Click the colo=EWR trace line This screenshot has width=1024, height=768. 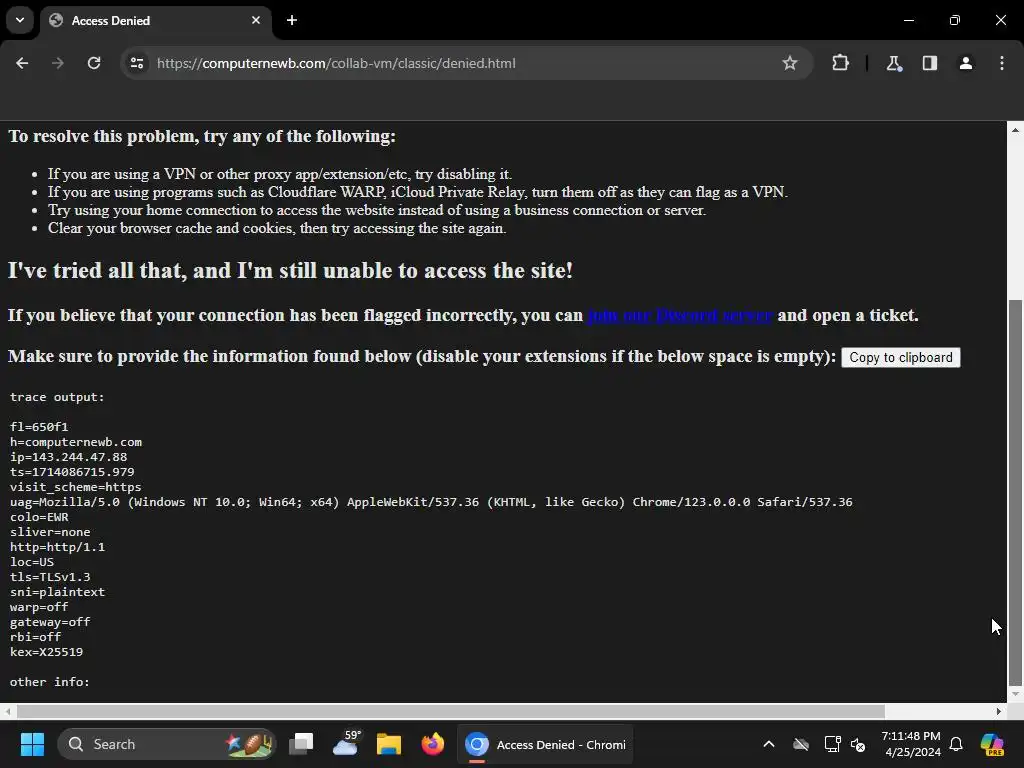(39, 517)
